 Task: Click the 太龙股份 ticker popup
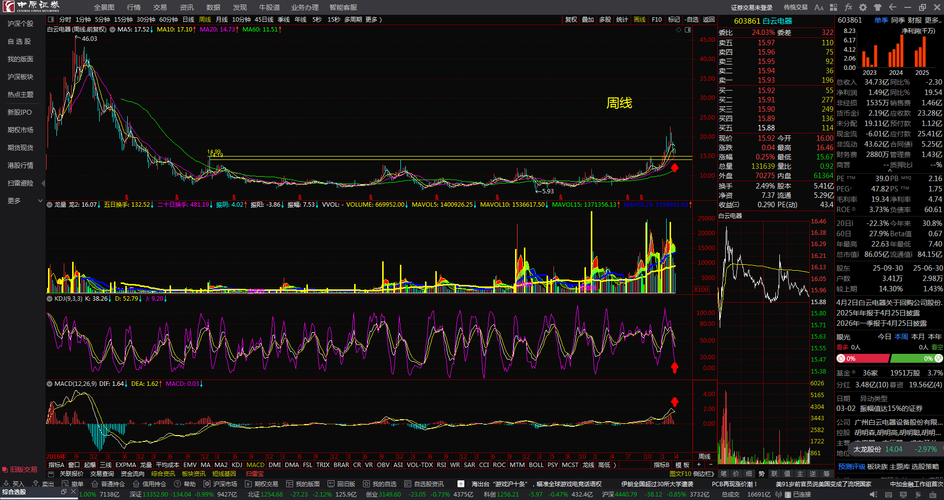pos(896,449)
